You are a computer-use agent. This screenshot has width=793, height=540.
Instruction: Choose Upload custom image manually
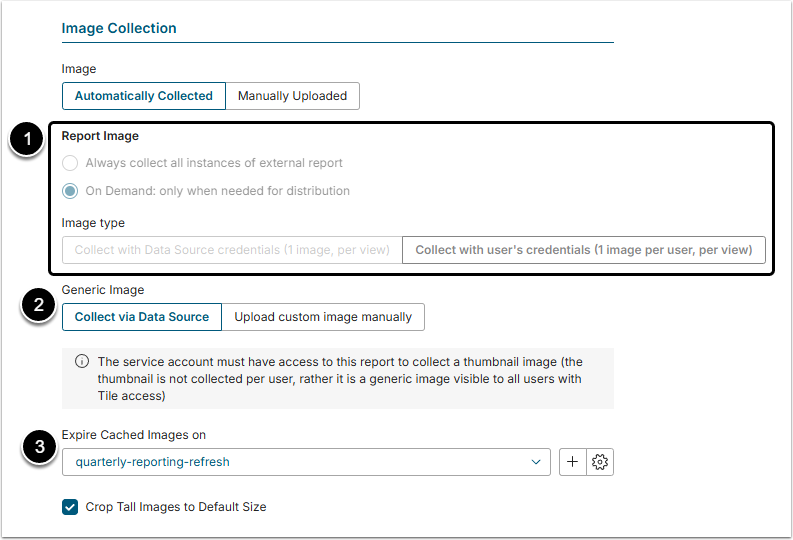pos(323,317)
